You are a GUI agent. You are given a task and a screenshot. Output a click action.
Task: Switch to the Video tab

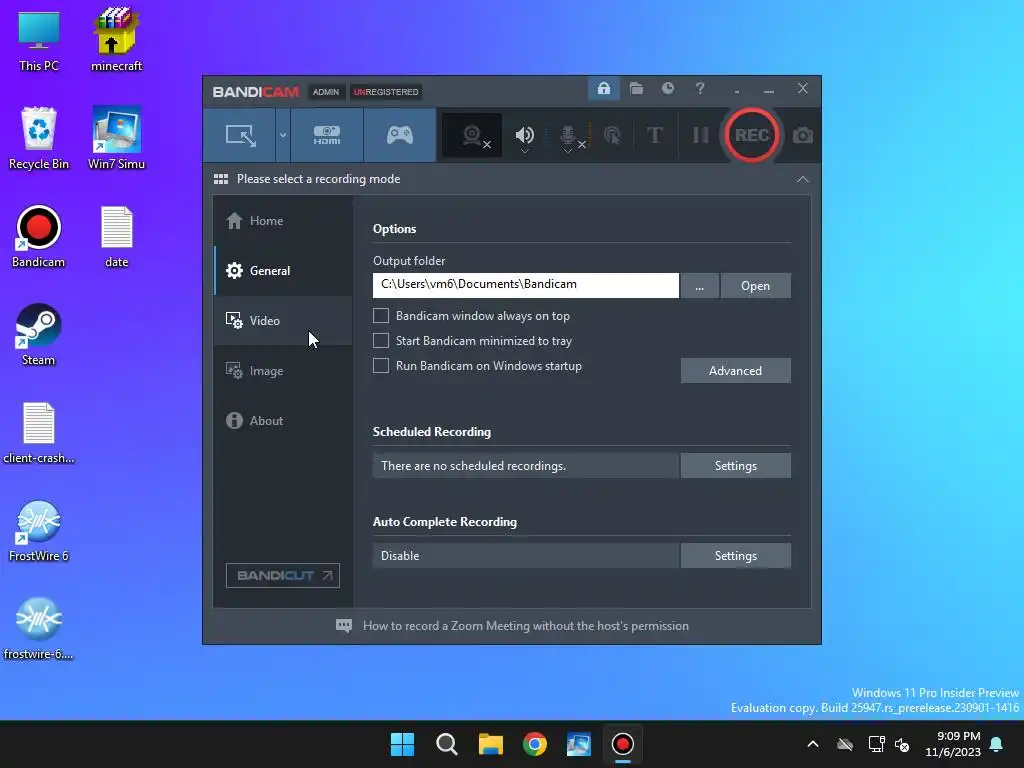[283, 321]
